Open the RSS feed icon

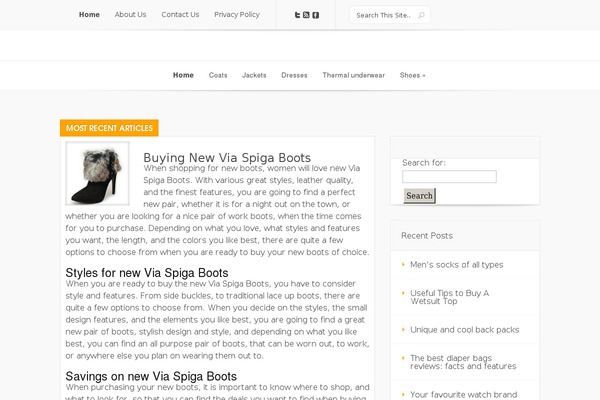tap(306, 15)
